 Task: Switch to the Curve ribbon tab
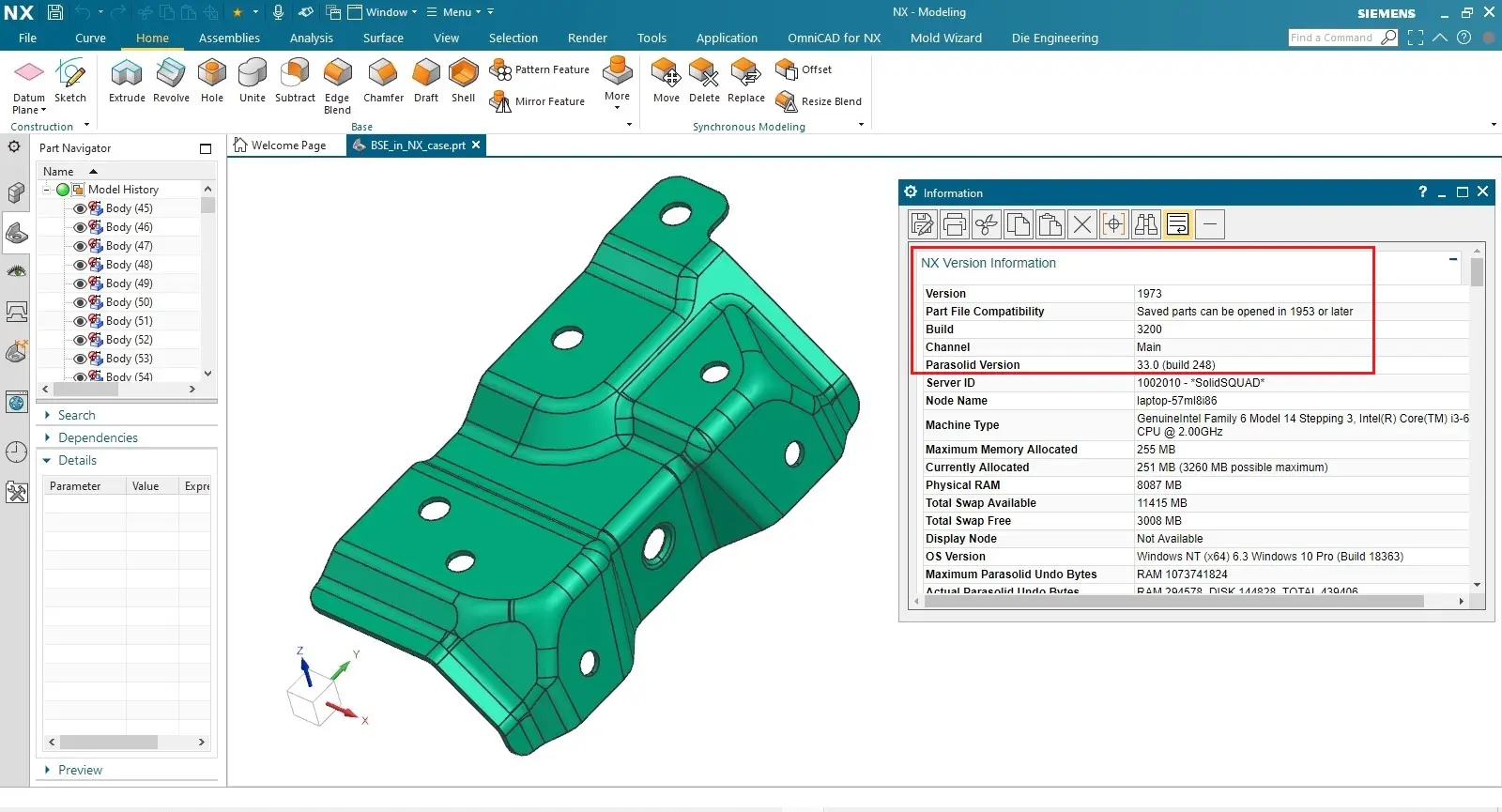(90, 38)
